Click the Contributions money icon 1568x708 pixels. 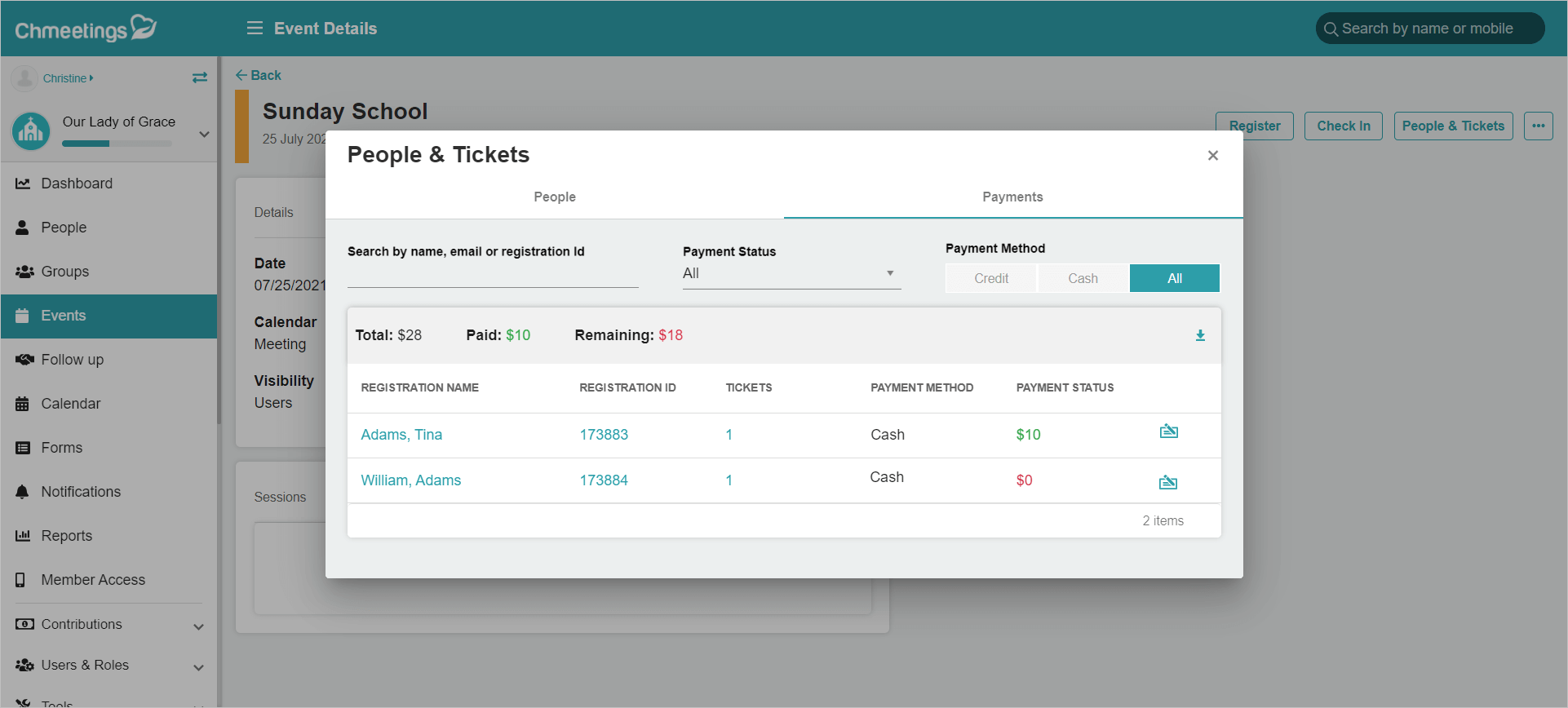[24, 624]
